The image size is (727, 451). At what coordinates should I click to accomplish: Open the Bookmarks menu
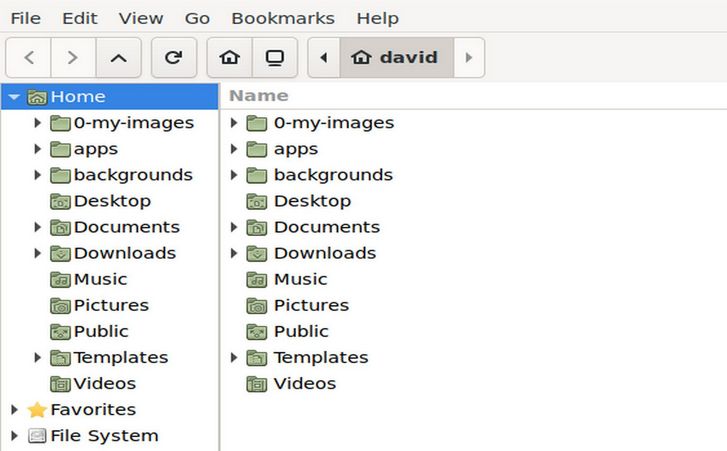tap(283, 18)
